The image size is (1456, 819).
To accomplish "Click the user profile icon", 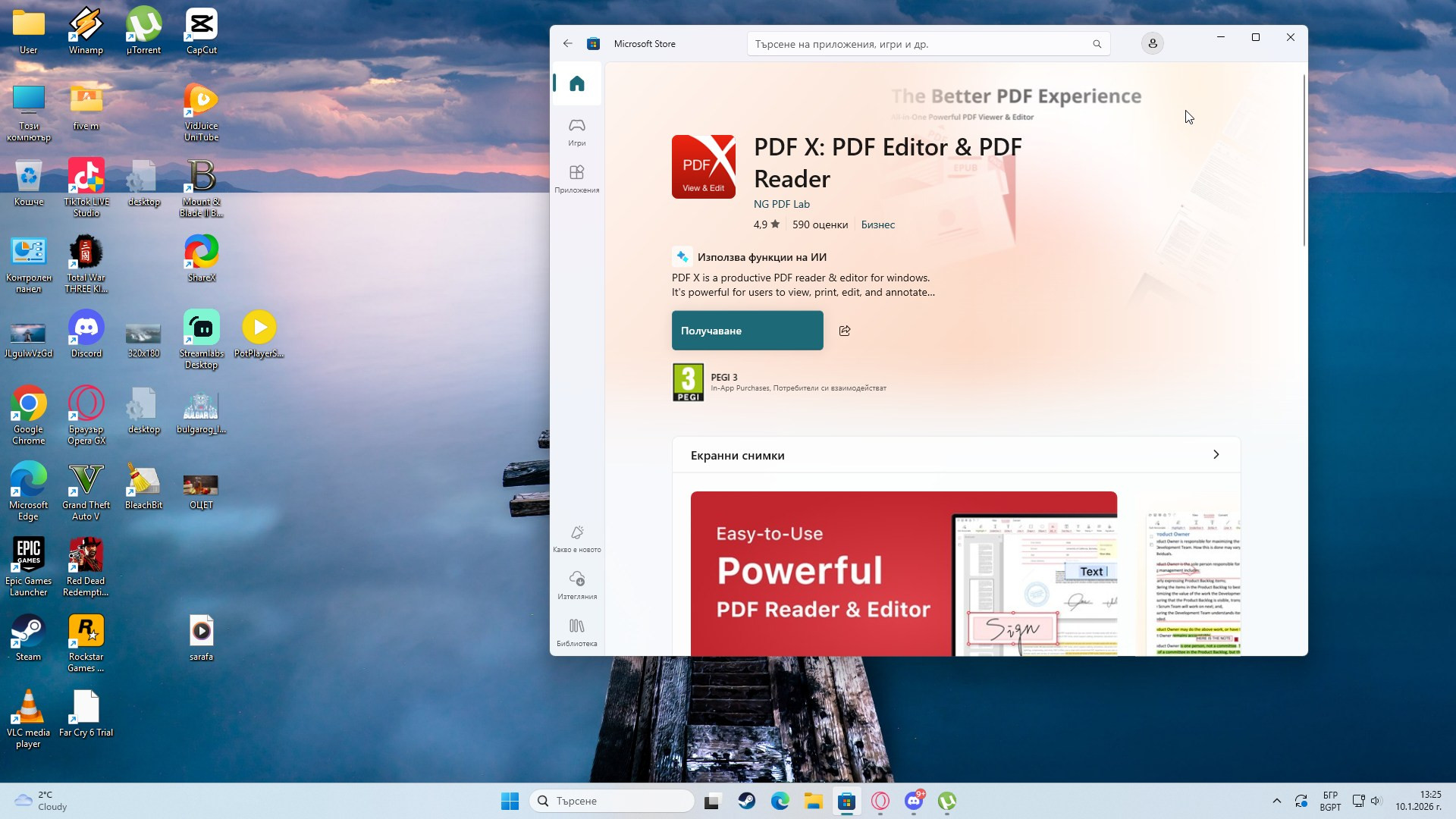I will point(1152,44).
